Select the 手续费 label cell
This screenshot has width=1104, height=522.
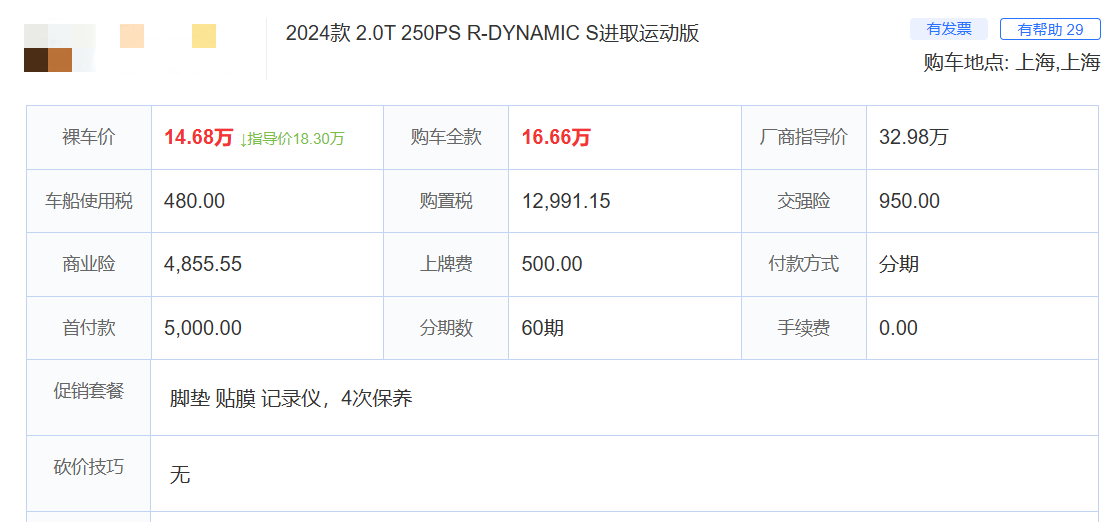(804, 328)
